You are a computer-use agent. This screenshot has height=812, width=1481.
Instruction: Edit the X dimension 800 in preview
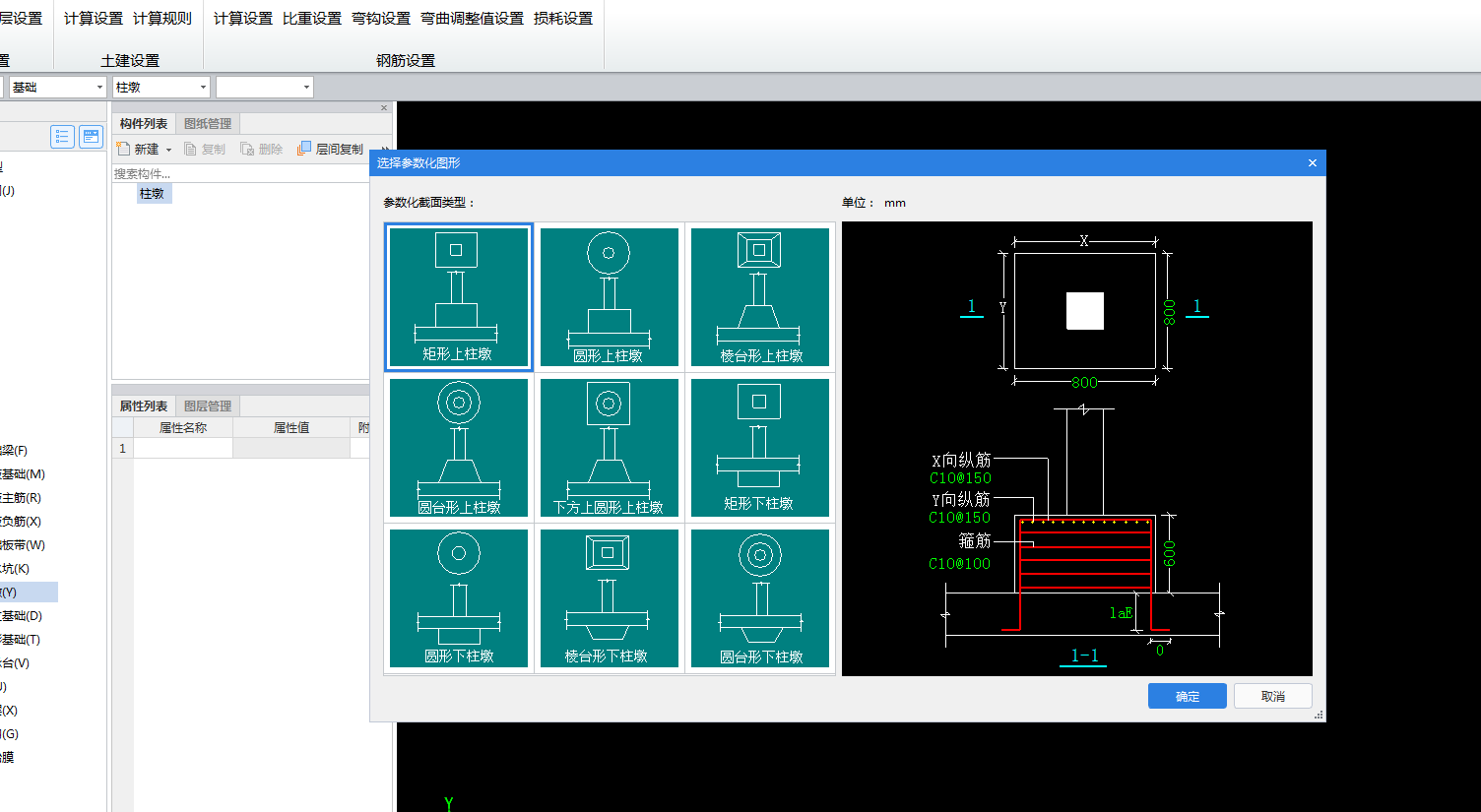click(x=1084, y=383)
